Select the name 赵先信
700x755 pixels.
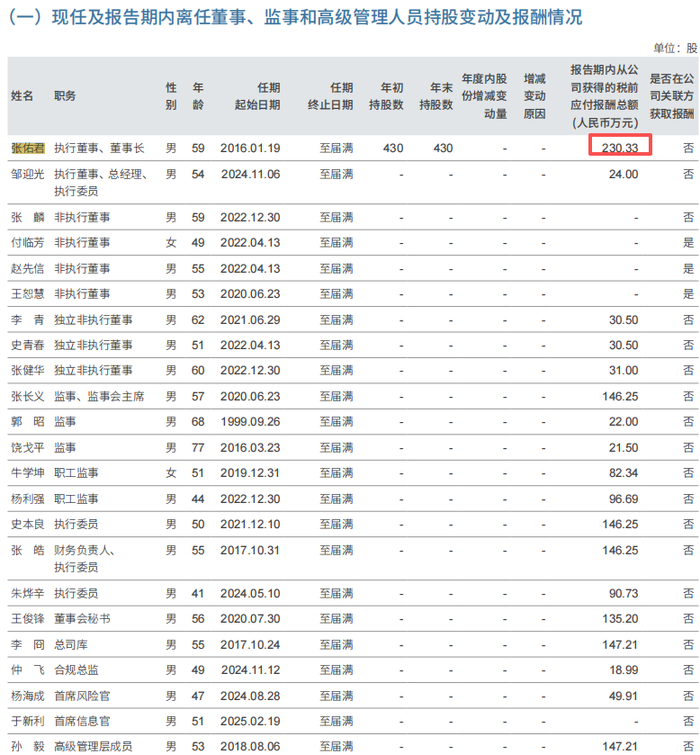[28, 269]
